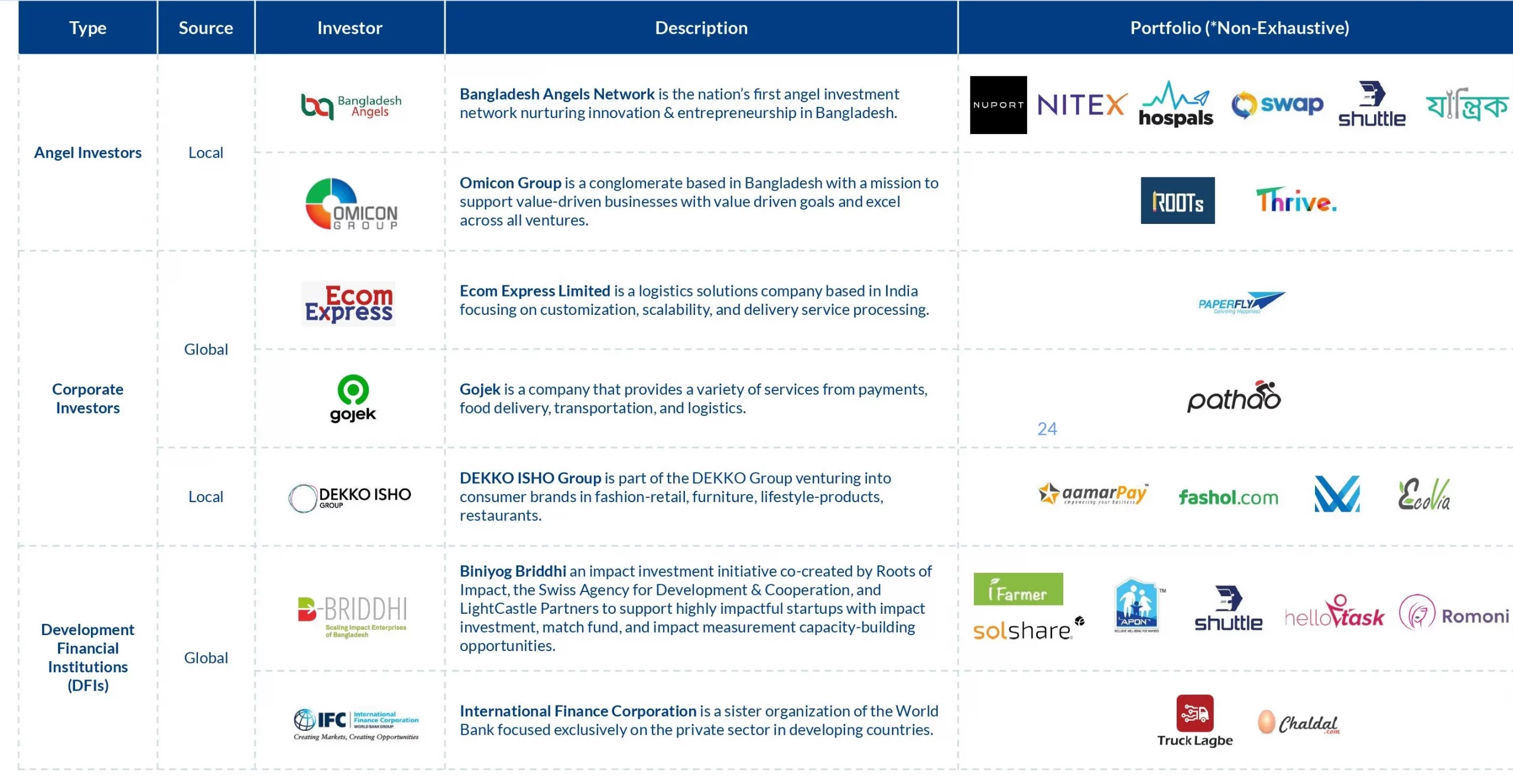Select the Angel Investors row expander
The image size is (1513, 784).
[87, 152]
